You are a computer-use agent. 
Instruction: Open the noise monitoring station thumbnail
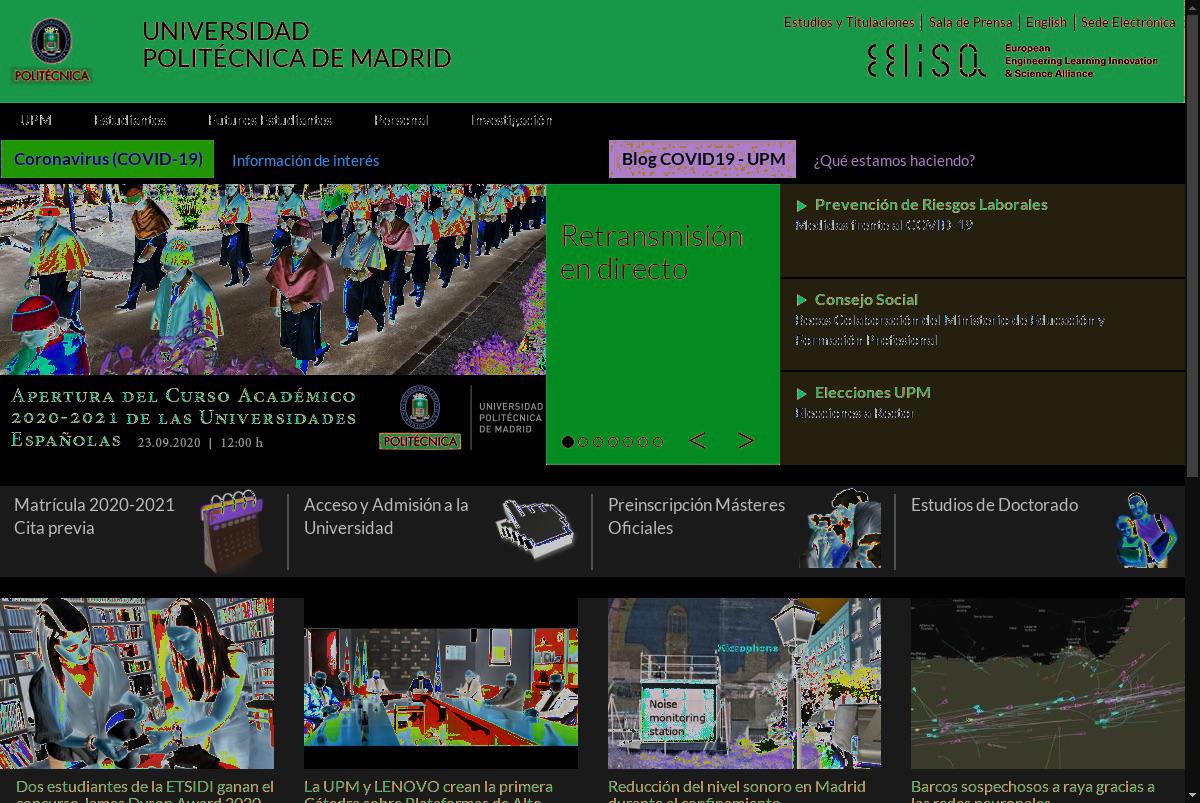click(744, 684)
